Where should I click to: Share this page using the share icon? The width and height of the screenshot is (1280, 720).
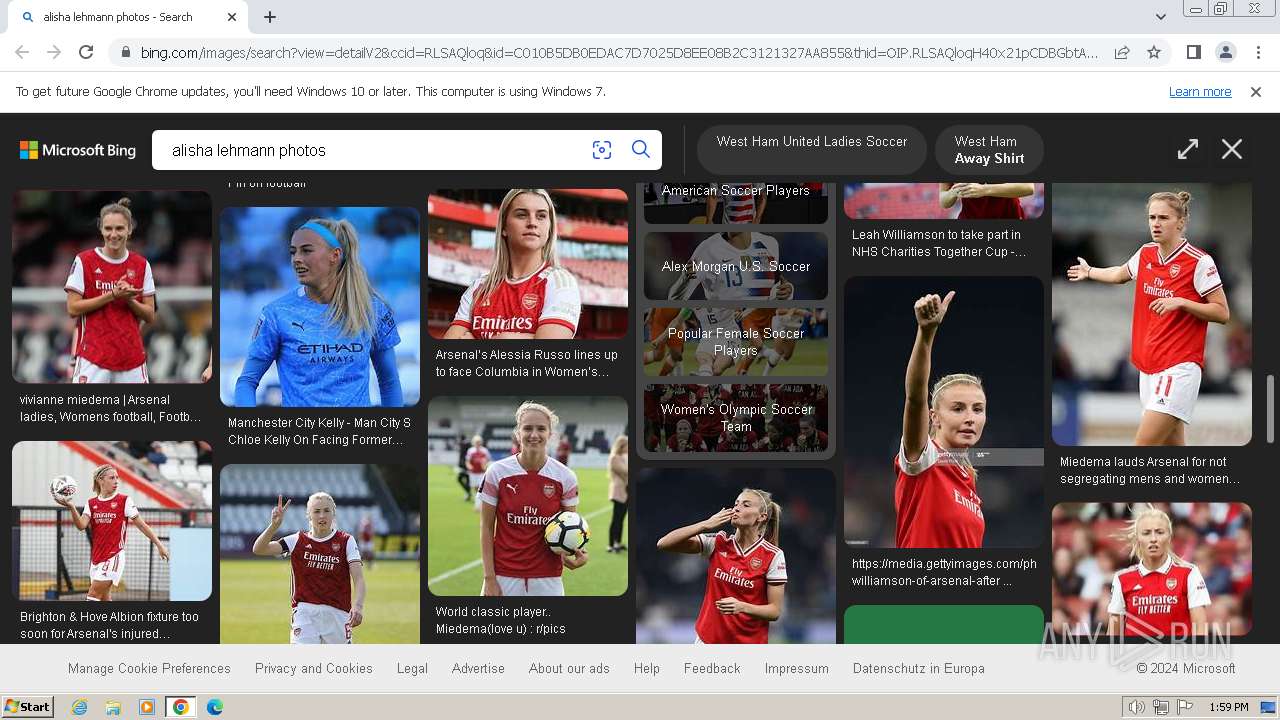tap(1122, 52)
